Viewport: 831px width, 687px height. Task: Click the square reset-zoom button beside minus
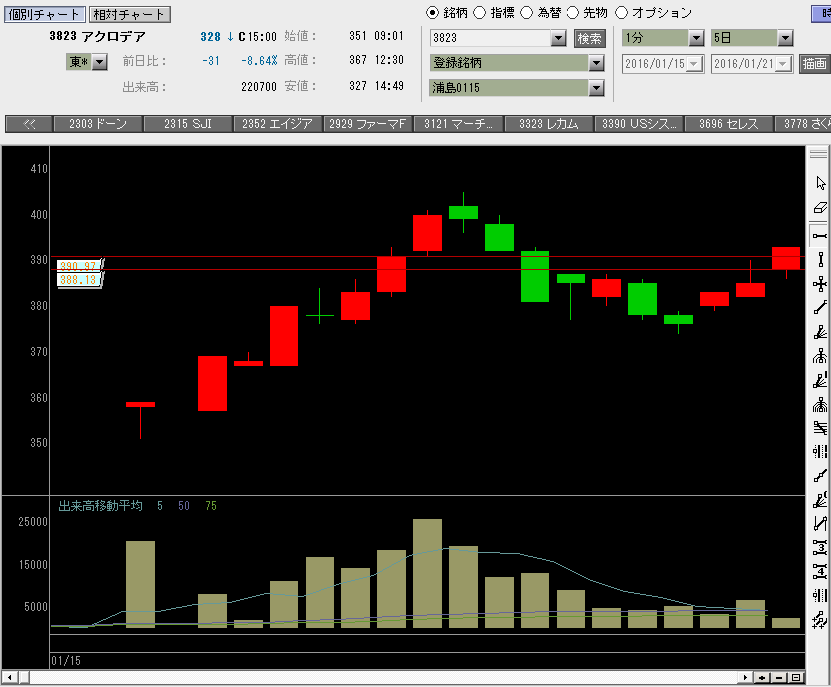tap(795, 677)
